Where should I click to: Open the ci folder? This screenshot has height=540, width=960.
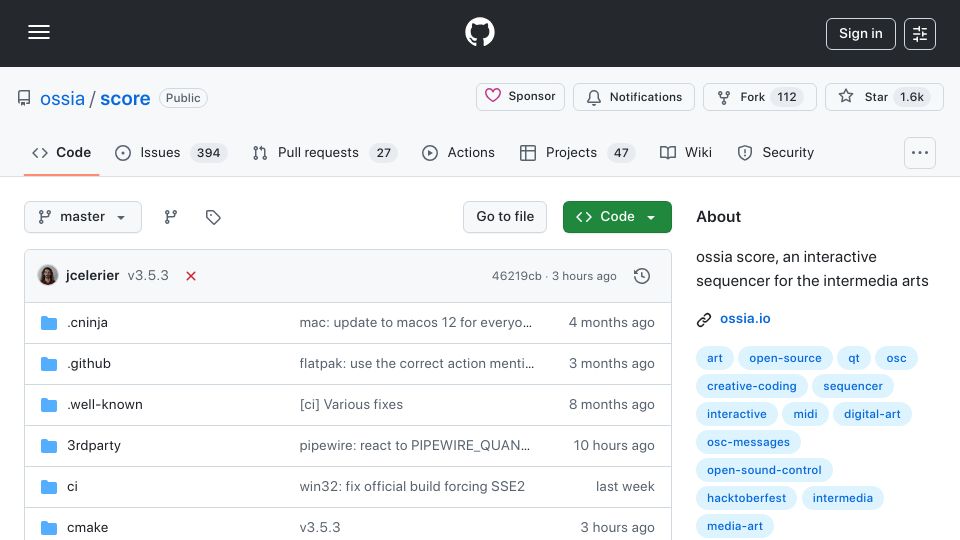pyautogui.click(x=72, y=487)
